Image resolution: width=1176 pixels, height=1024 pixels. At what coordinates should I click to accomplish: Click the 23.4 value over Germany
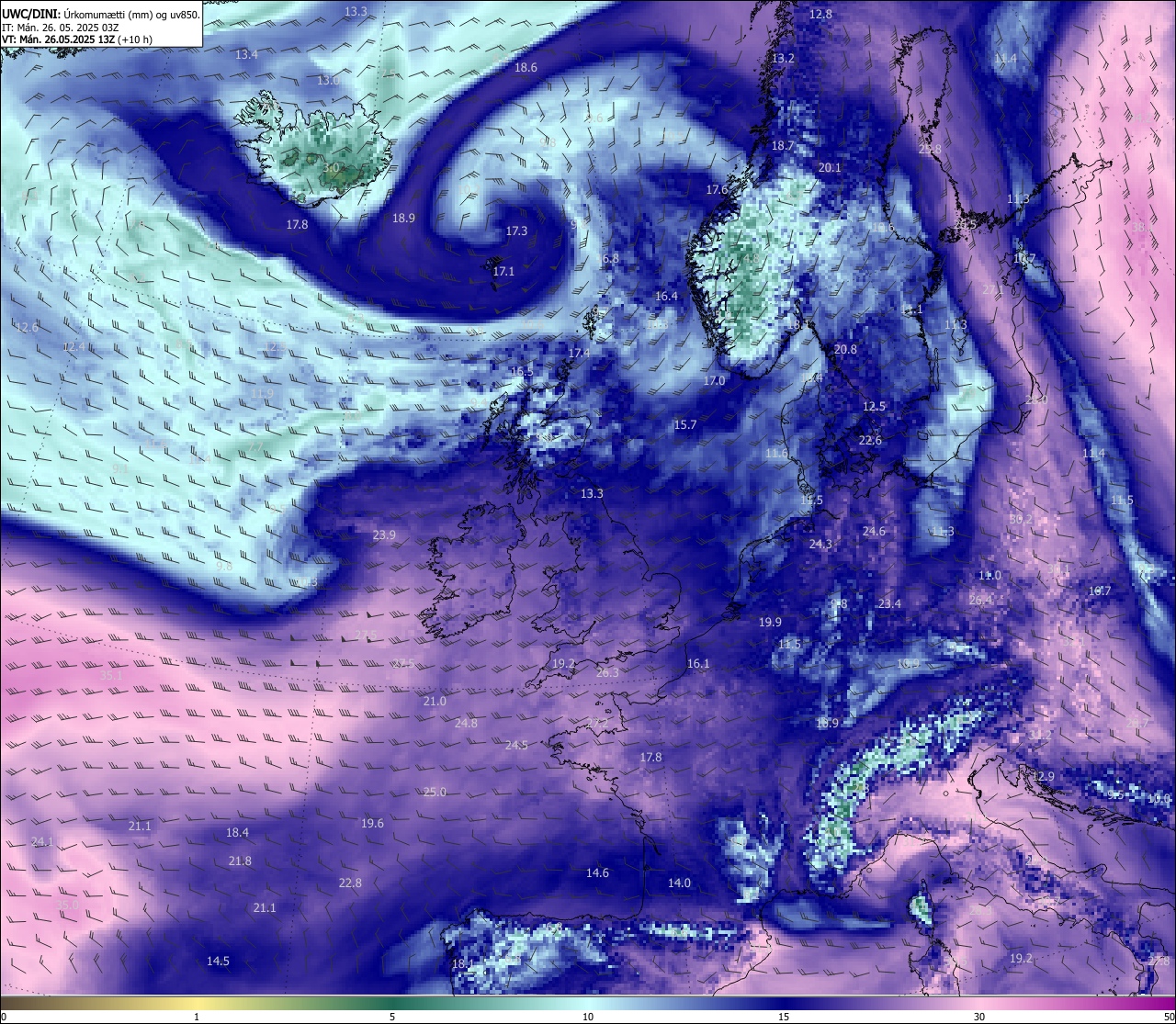(889, 604)
